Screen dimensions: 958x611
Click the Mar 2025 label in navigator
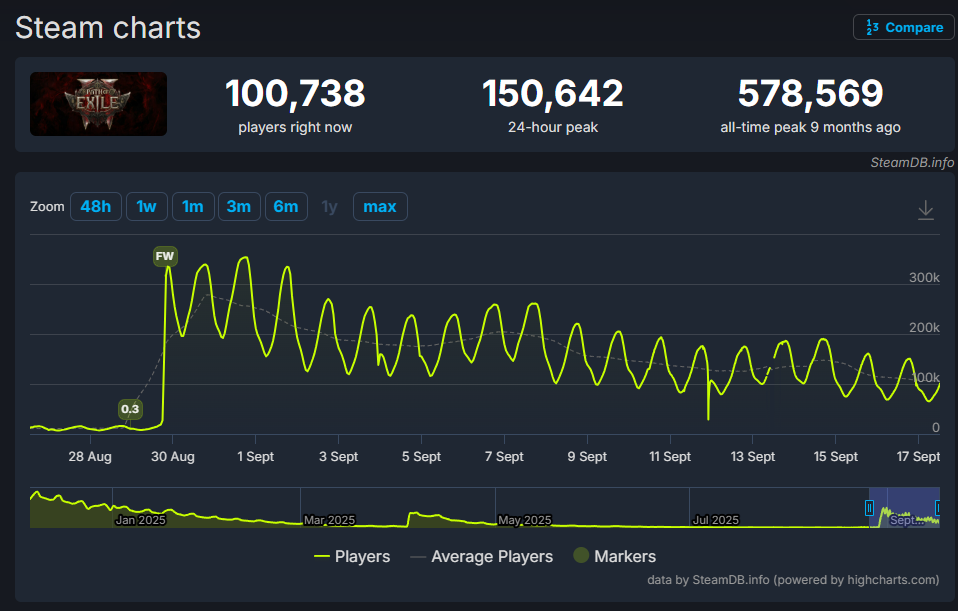click(x=329, y=520)
